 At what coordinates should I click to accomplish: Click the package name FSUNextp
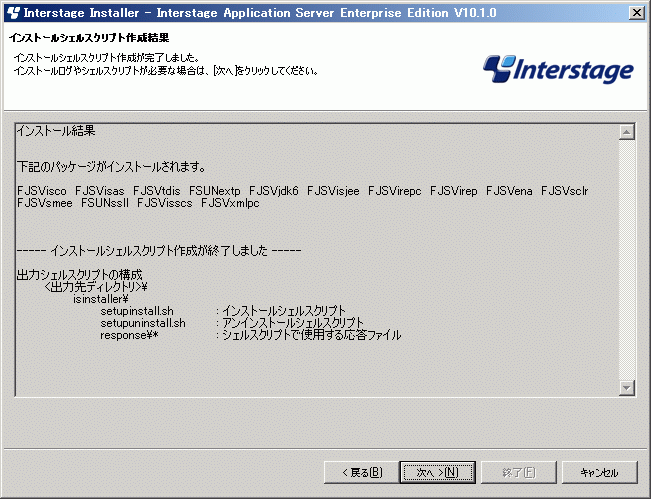coord(215,191)
